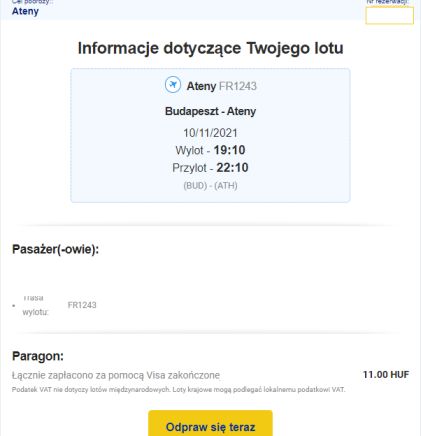This screenshot has width=421, height=436.
Task: Click the 11.00 HUF total amount
Action: coord(386,375)
